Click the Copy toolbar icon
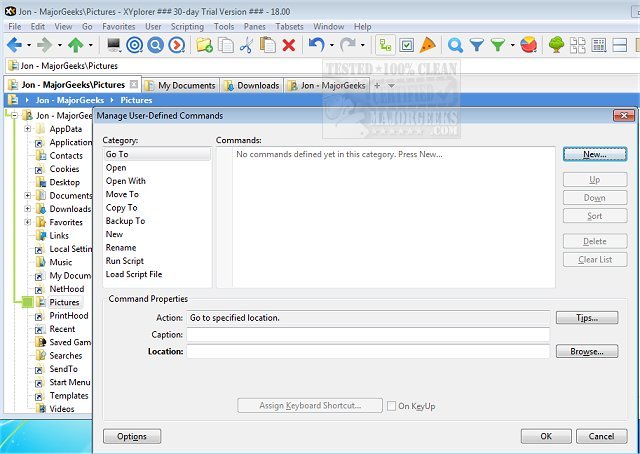 (226, 45)
